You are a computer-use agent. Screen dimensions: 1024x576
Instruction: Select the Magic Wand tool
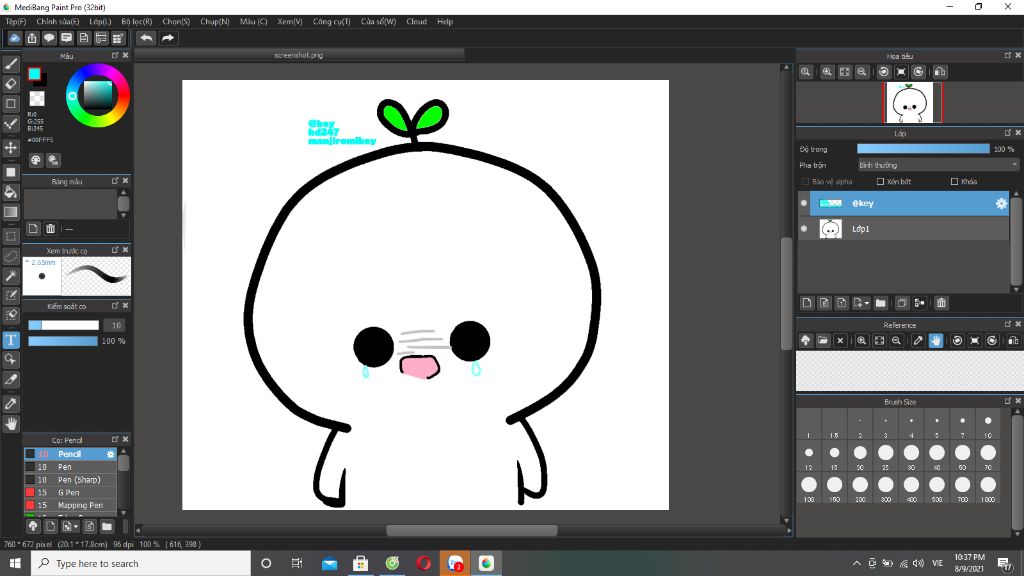(11, 276)
